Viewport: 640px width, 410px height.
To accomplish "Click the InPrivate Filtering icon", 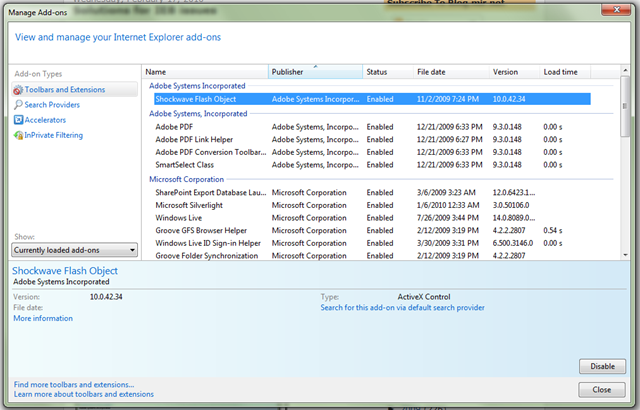I will pos(18,135).
